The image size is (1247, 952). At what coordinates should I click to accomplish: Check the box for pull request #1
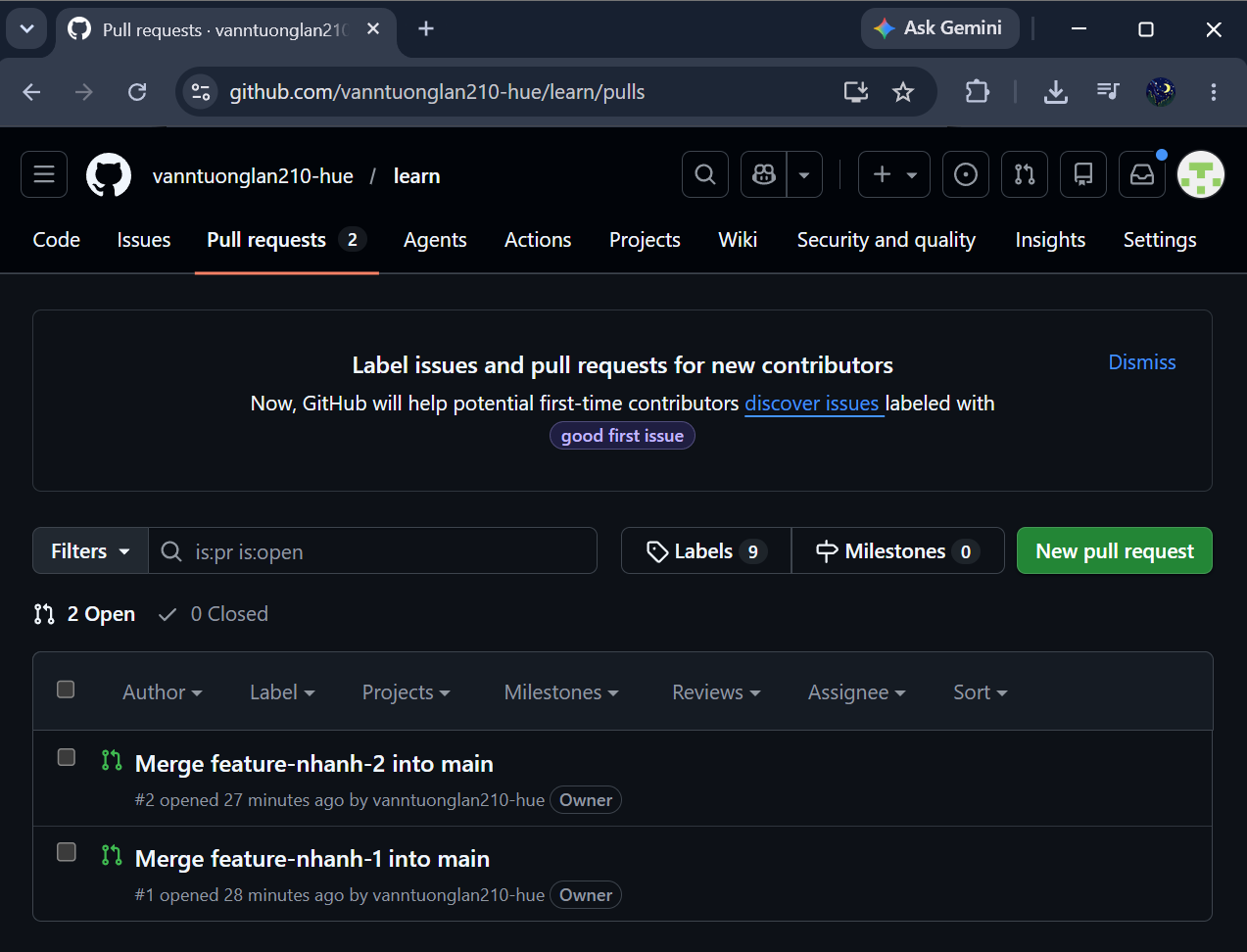67,852
